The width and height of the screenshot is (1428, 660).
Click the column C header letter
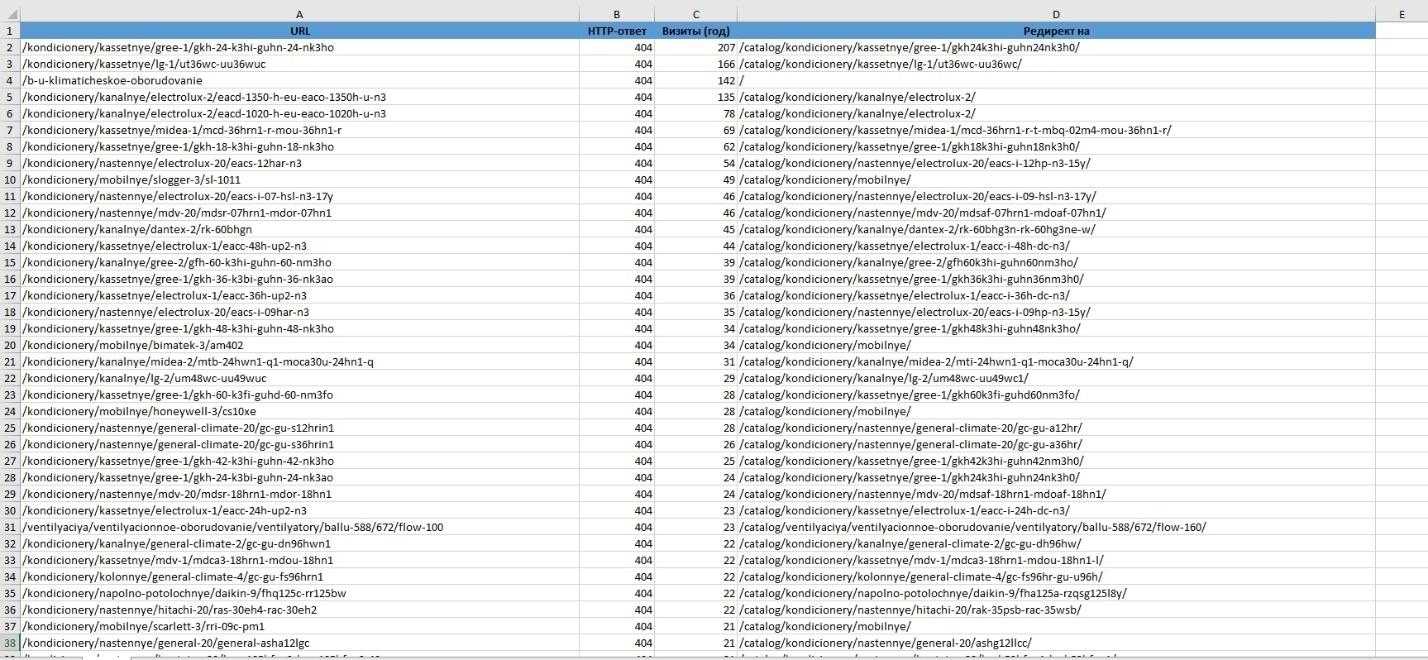pyautogui.click(x=696, y=14)
